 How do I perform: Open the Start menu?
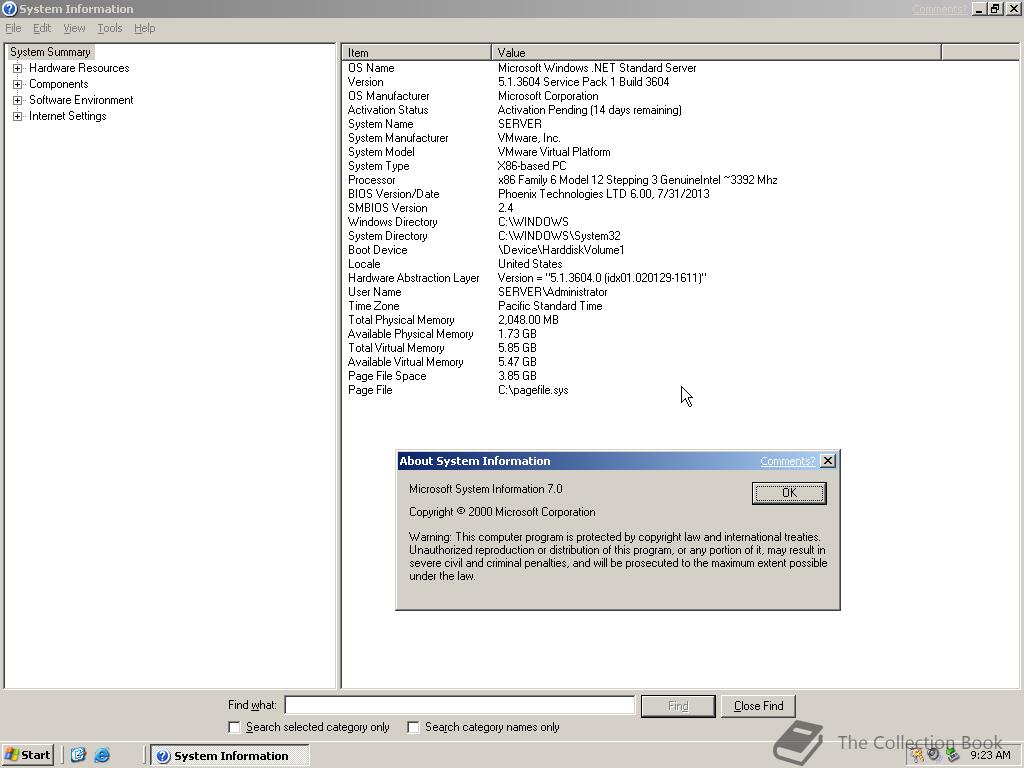tap(27, 755)
